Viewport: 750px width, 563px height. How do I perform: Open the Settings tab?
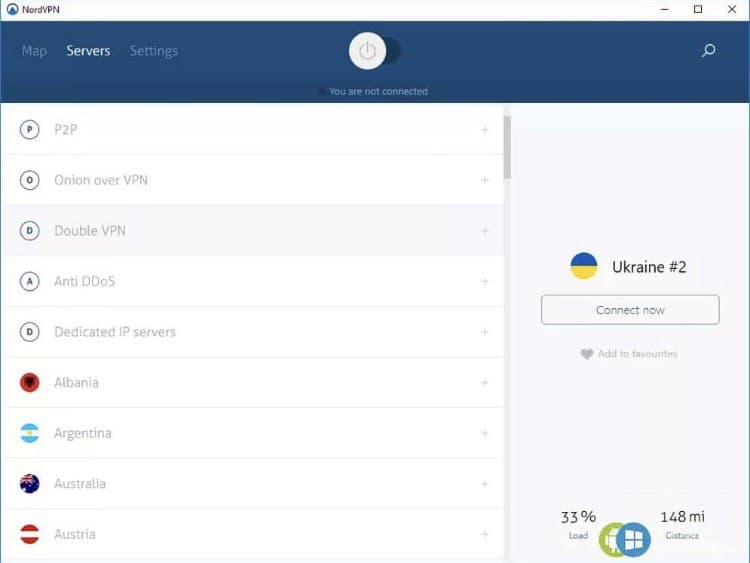tap(154, 51)
